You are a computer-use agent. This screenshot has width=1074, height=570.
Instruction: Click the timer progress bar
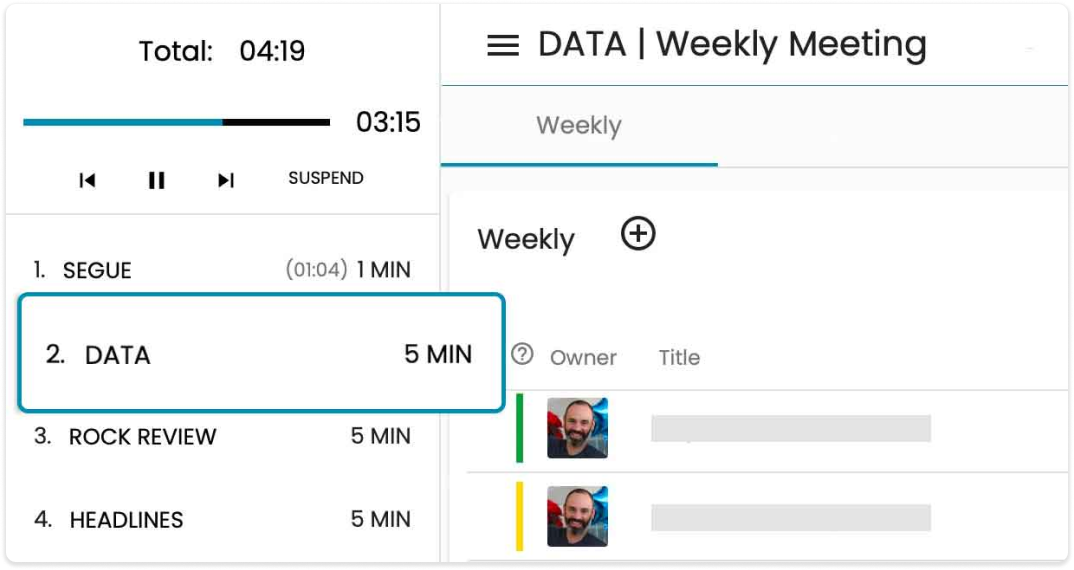[x=176, y=123]
